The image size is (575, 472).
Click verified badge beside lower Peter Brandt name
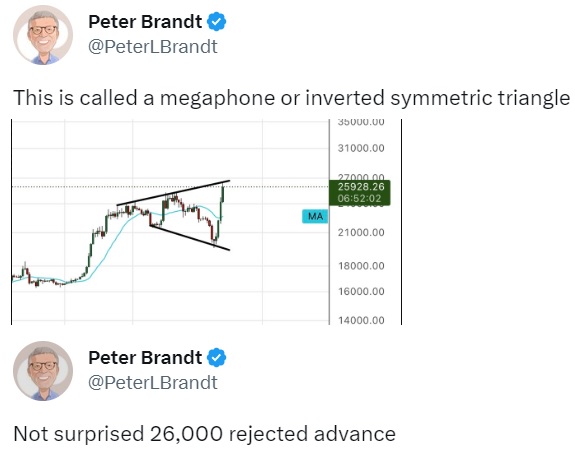216,358
